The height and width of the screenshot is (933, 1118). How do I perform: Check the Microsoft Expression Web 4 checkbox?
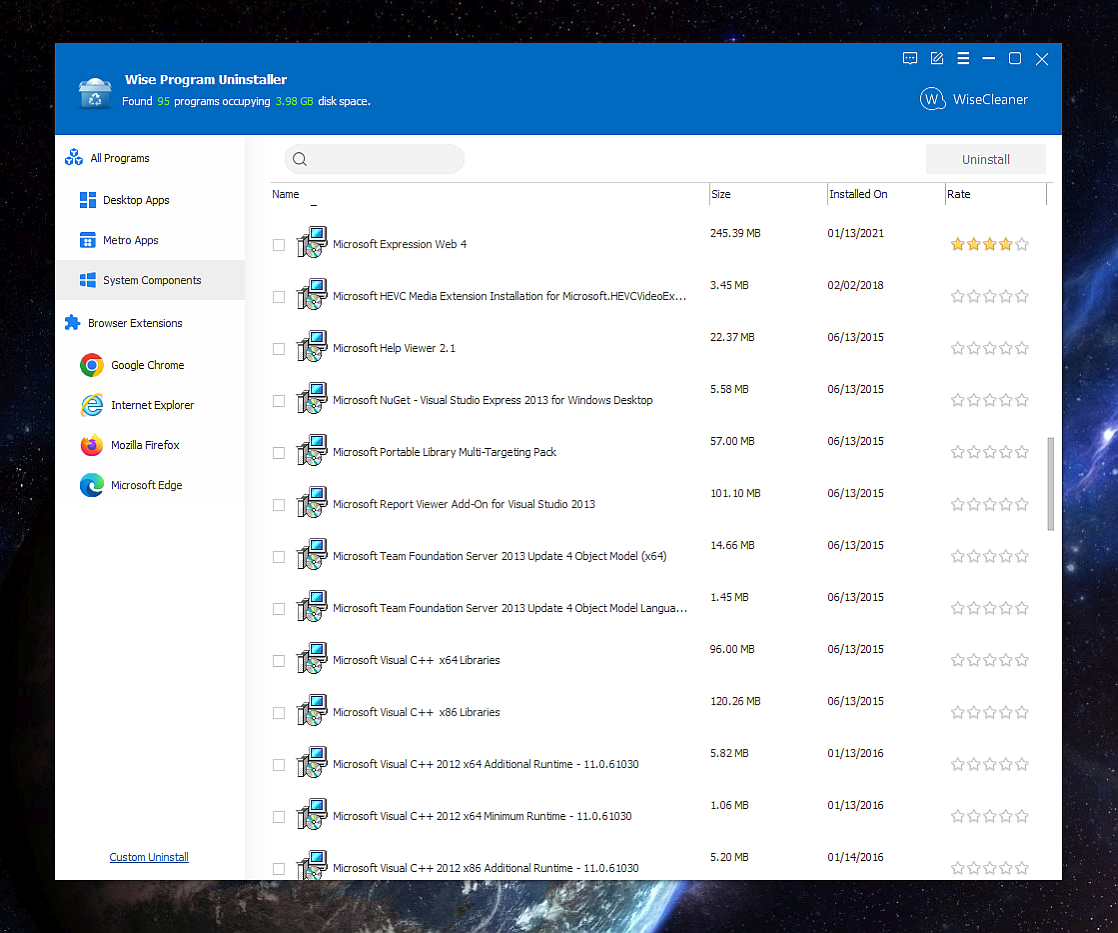(x=279, y=245)
